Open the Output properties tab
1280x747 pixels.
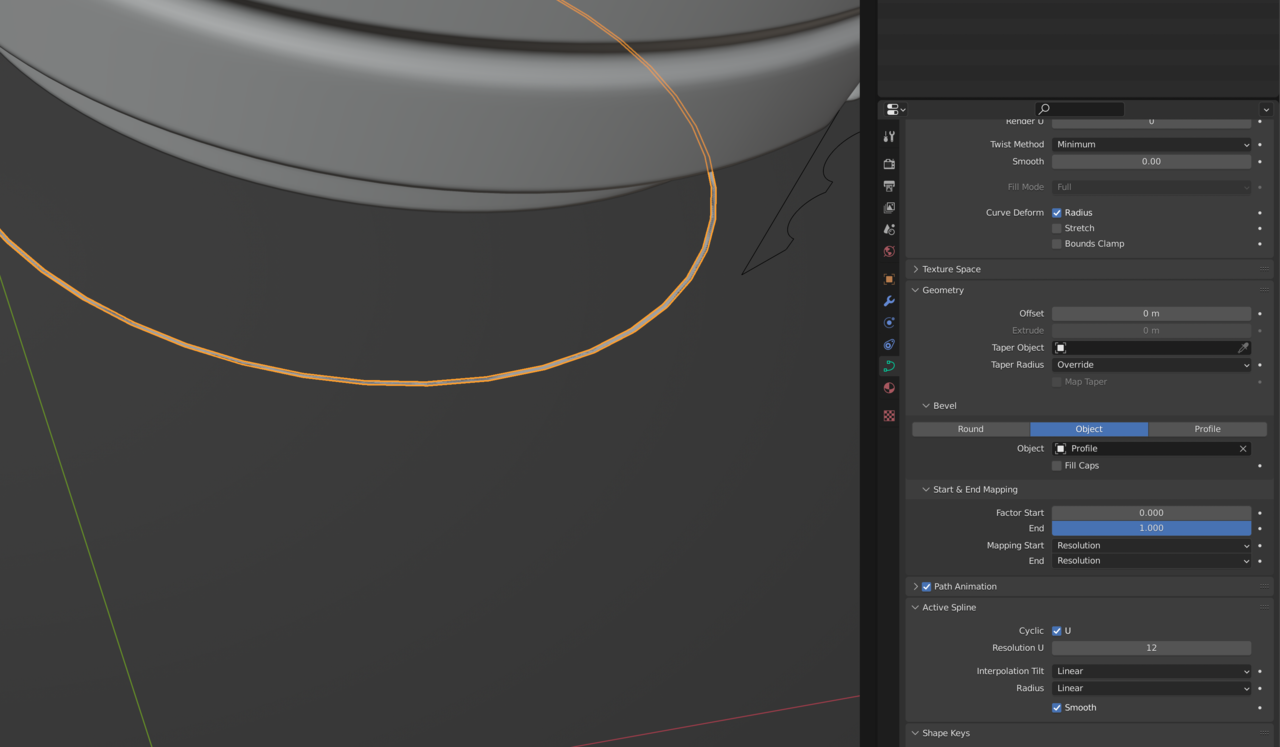(x=889, y=186)
